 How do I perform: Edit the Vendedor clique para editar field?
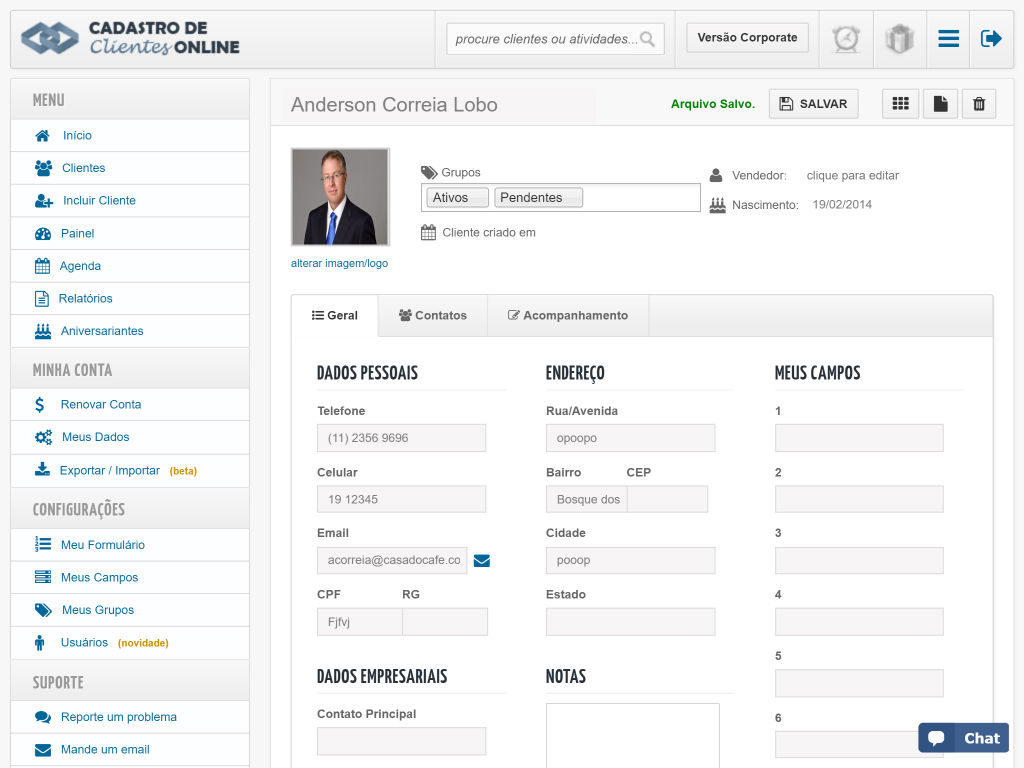coord(852,175)
